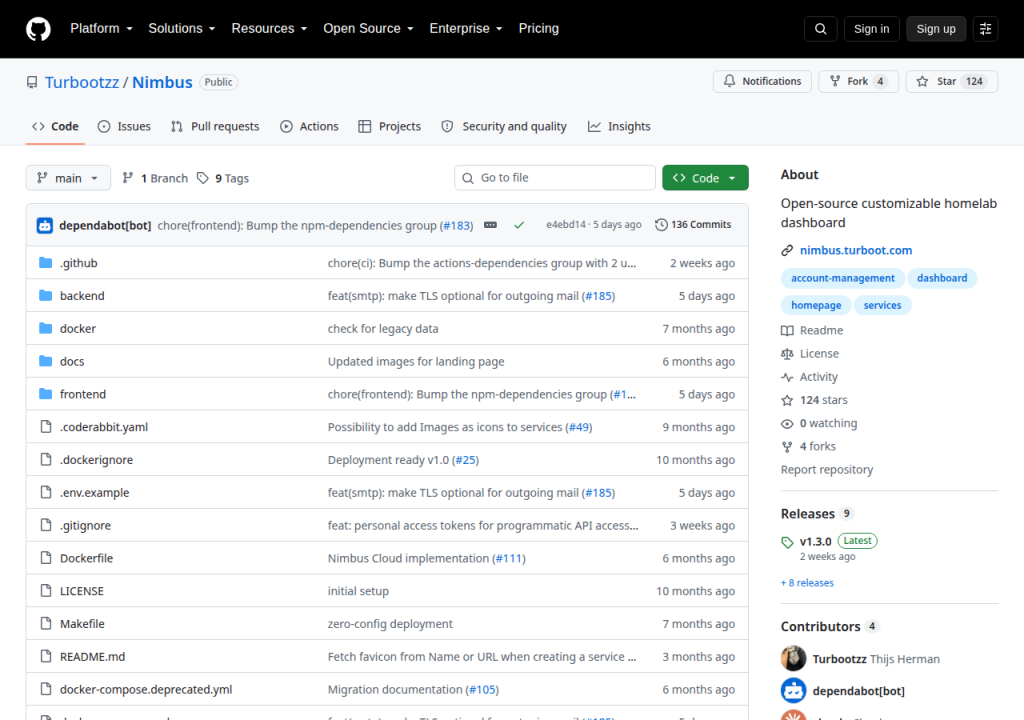Open pull request #183 link in commit header

click(x=456, y=225)
